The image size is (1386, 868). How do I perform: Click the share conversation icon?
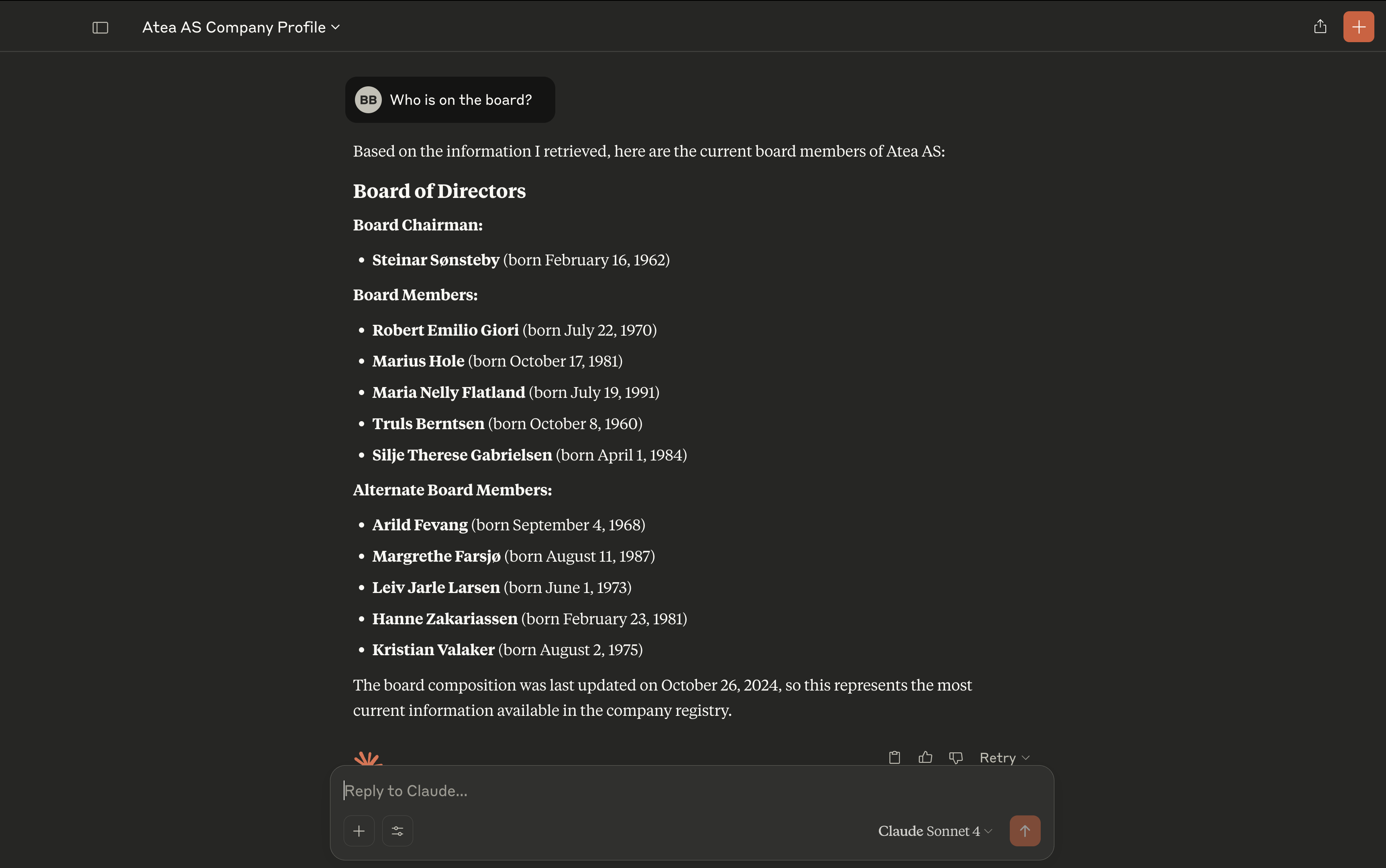pos(1320,27)
